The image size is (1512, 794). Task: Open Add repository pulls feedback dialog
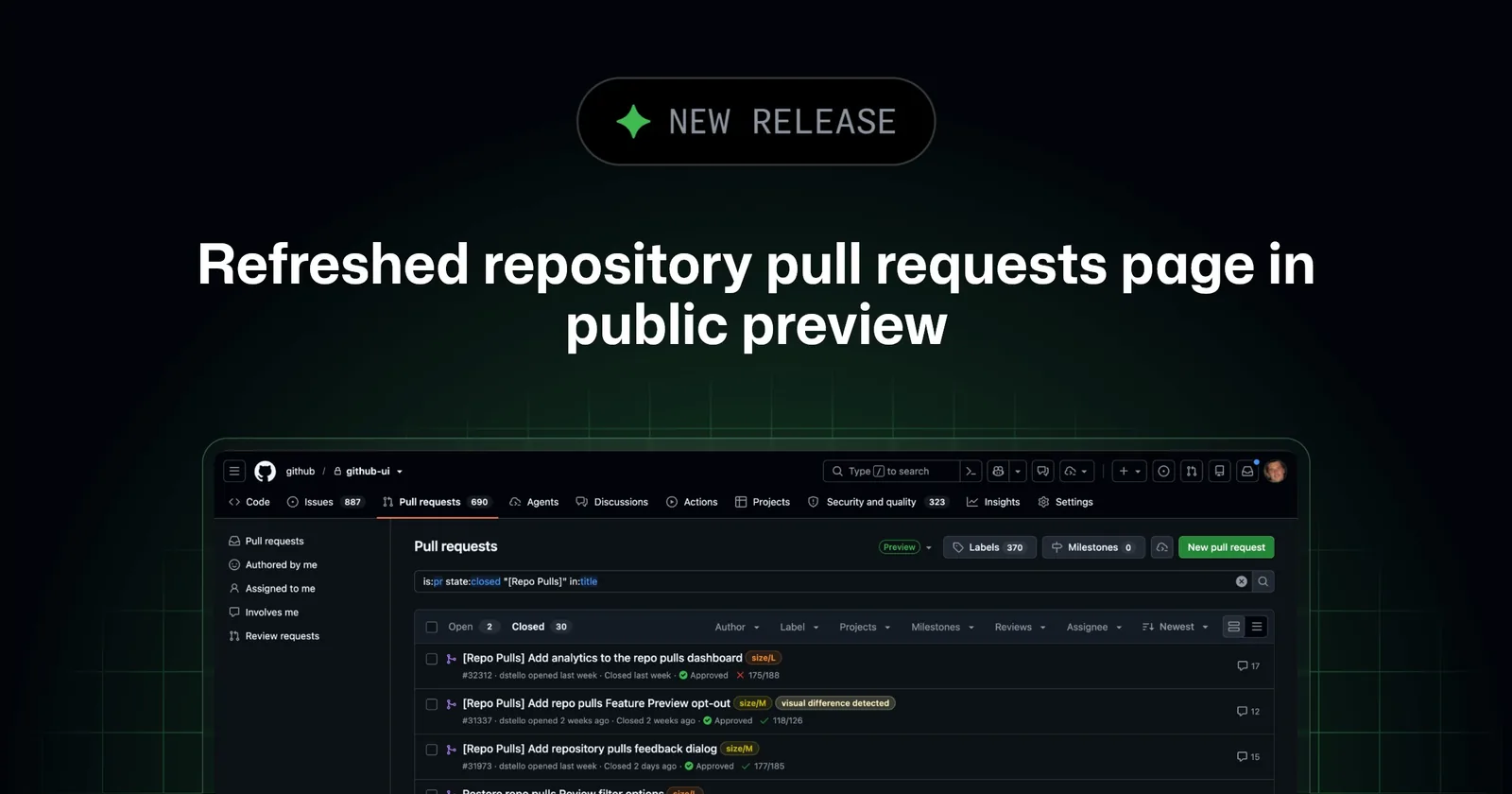590,749
